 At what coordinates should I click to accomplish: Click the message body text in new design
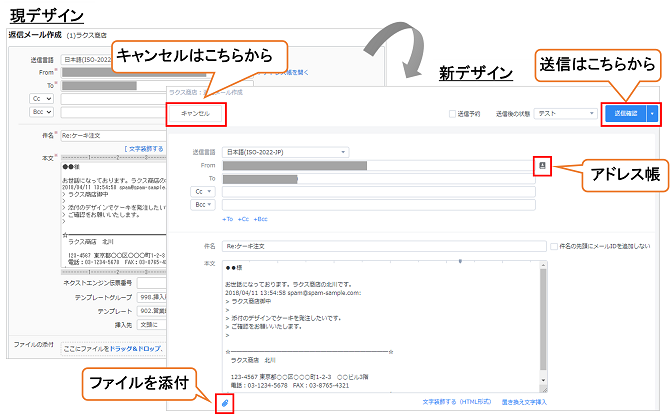pyautogui.click(x=380, y=327)
